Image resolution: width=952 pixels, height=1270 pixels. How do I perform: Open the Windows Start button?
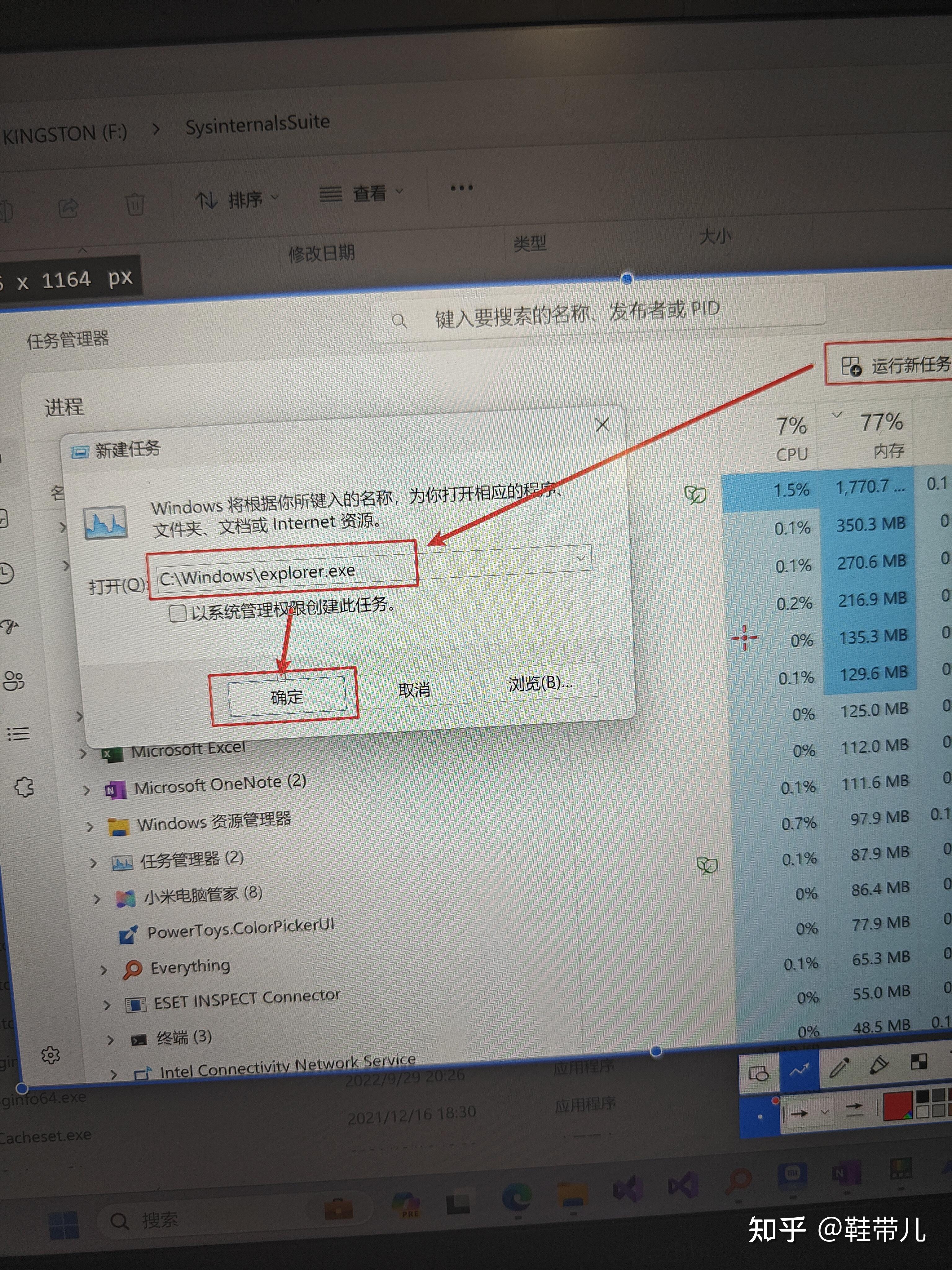[63, 1225]
